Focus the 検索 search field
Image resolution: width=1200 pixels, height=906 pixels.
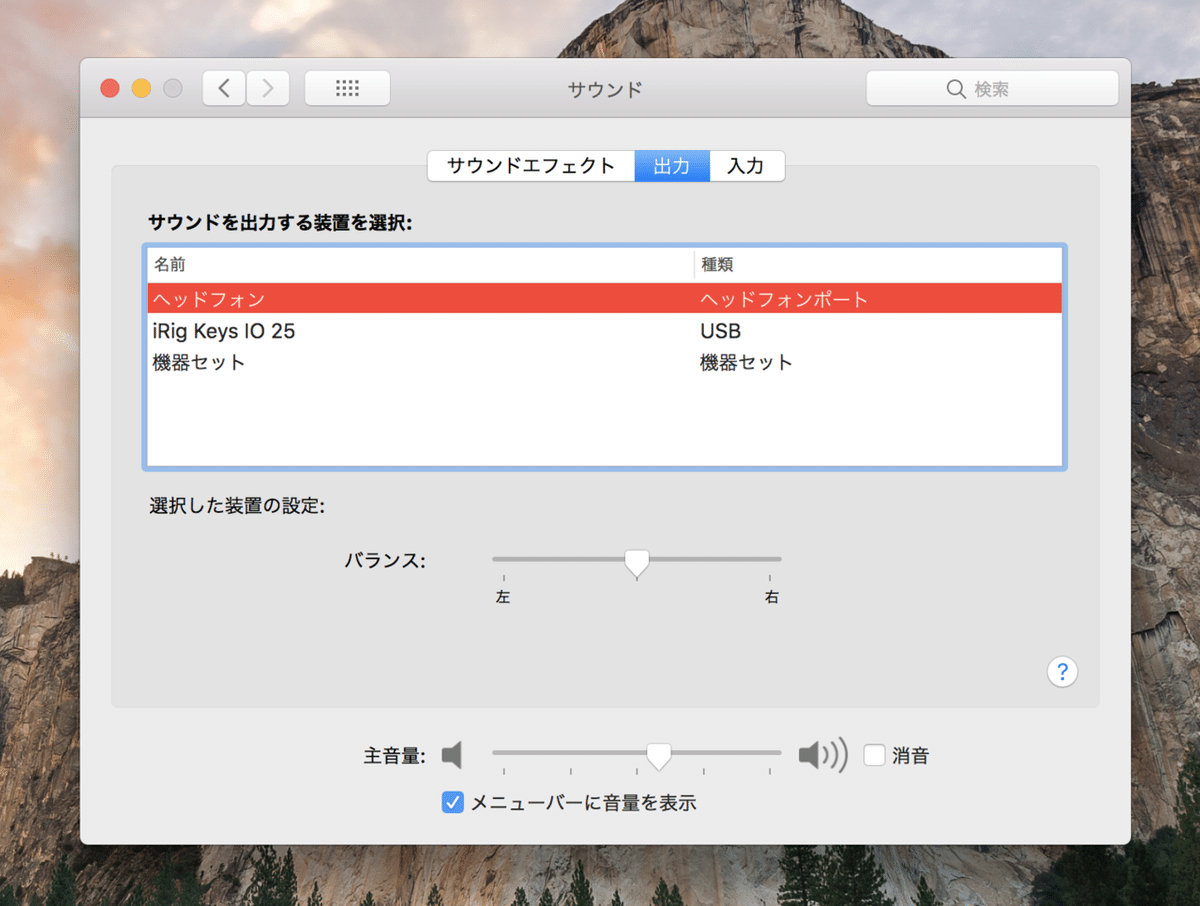(x=992, y=89)
